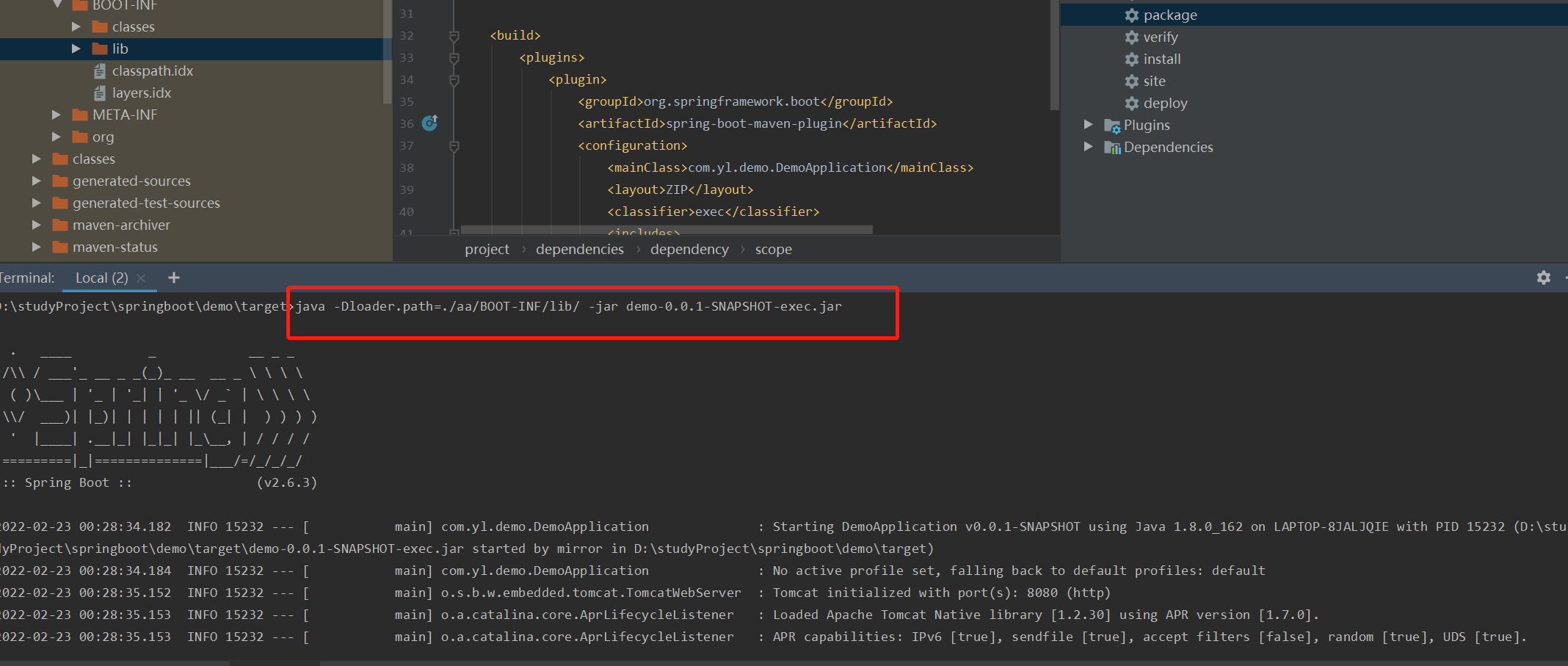Expand the generated-test-sources folder arrow
1568x666 pixels.
37,203
